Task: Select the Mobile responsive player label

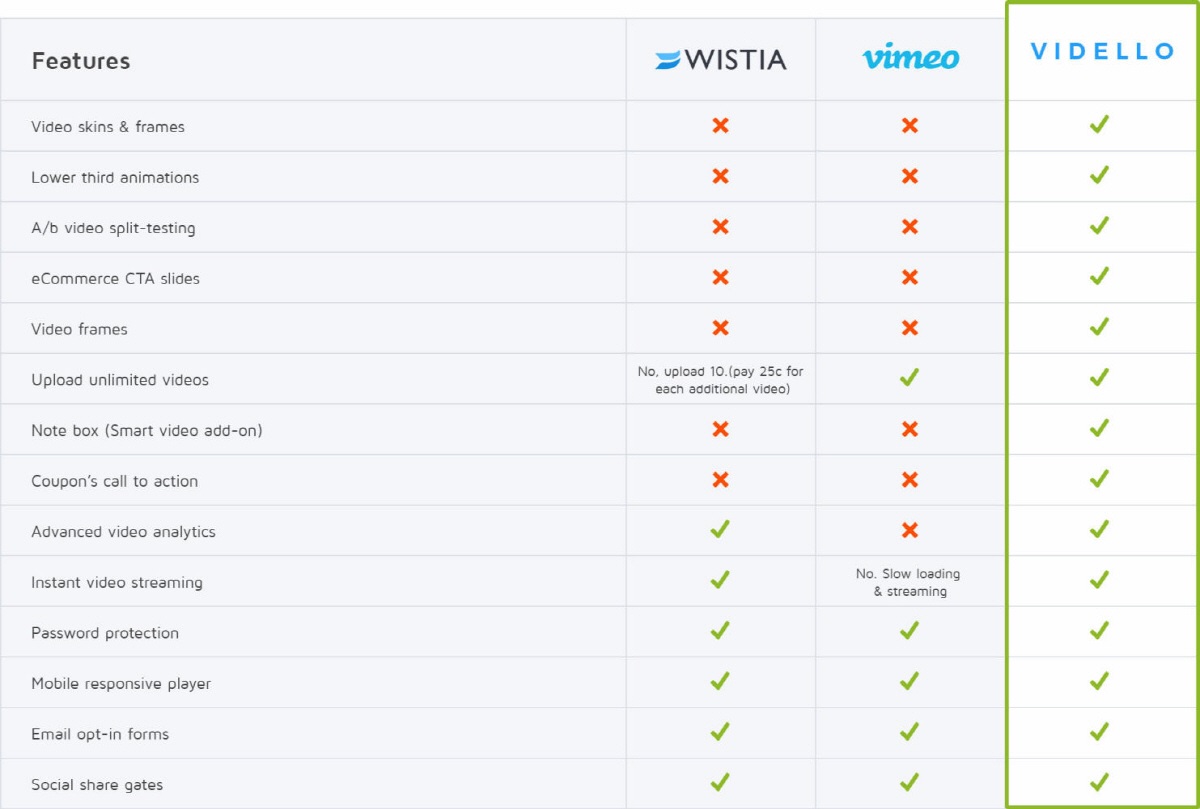Action: point(121,684)
